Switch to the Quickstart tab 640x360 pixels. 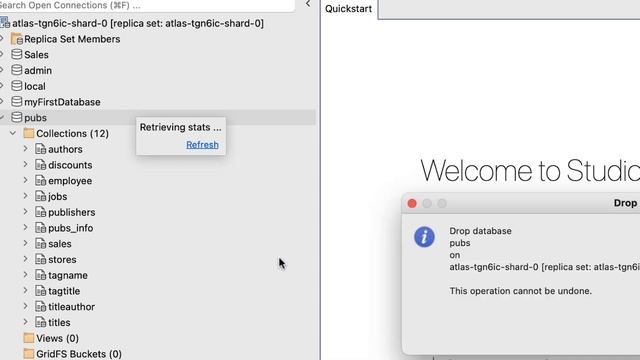348,9
